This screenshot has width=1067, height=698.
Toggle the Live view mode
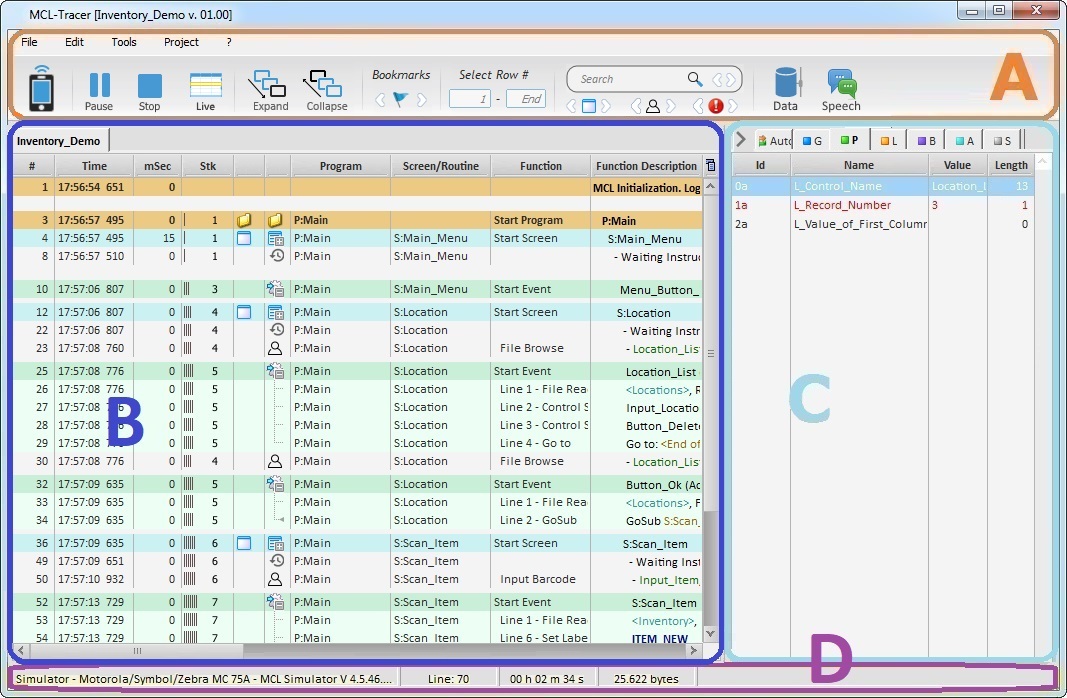pyautogui.click(x=205, y=90)
